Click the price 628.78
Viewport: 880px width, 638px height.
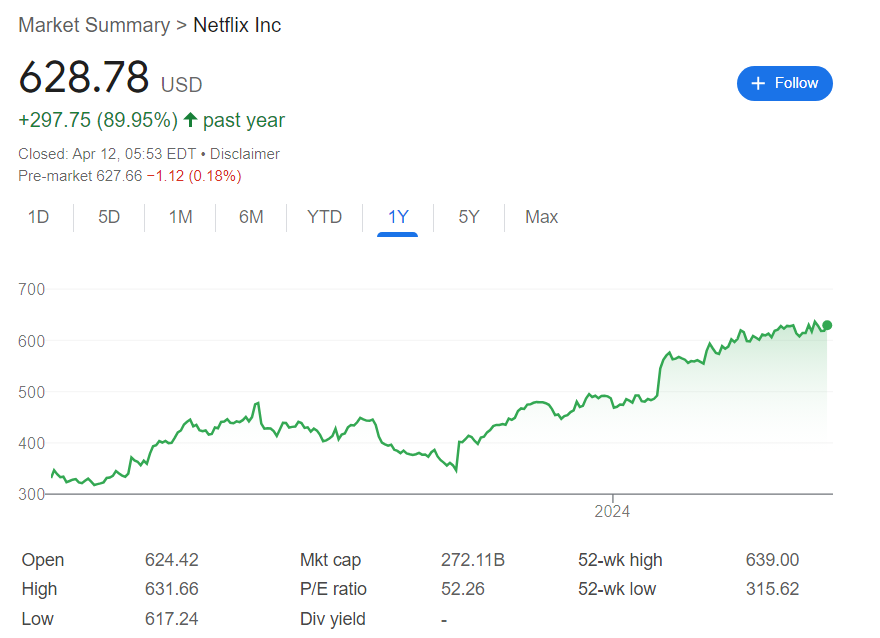[x=84, y=77]
